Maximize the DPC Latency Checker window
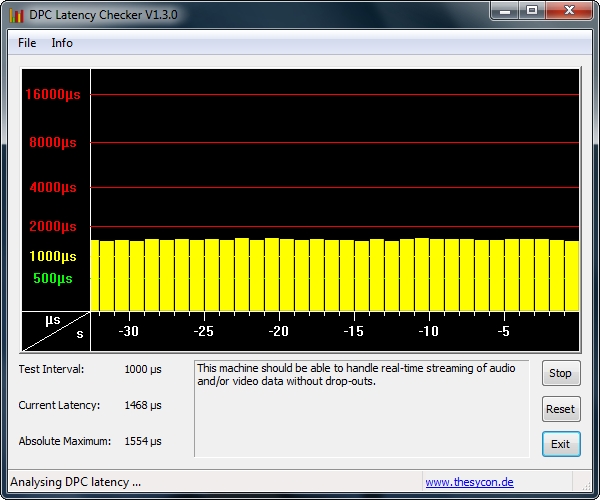 [x=532, y=10]
